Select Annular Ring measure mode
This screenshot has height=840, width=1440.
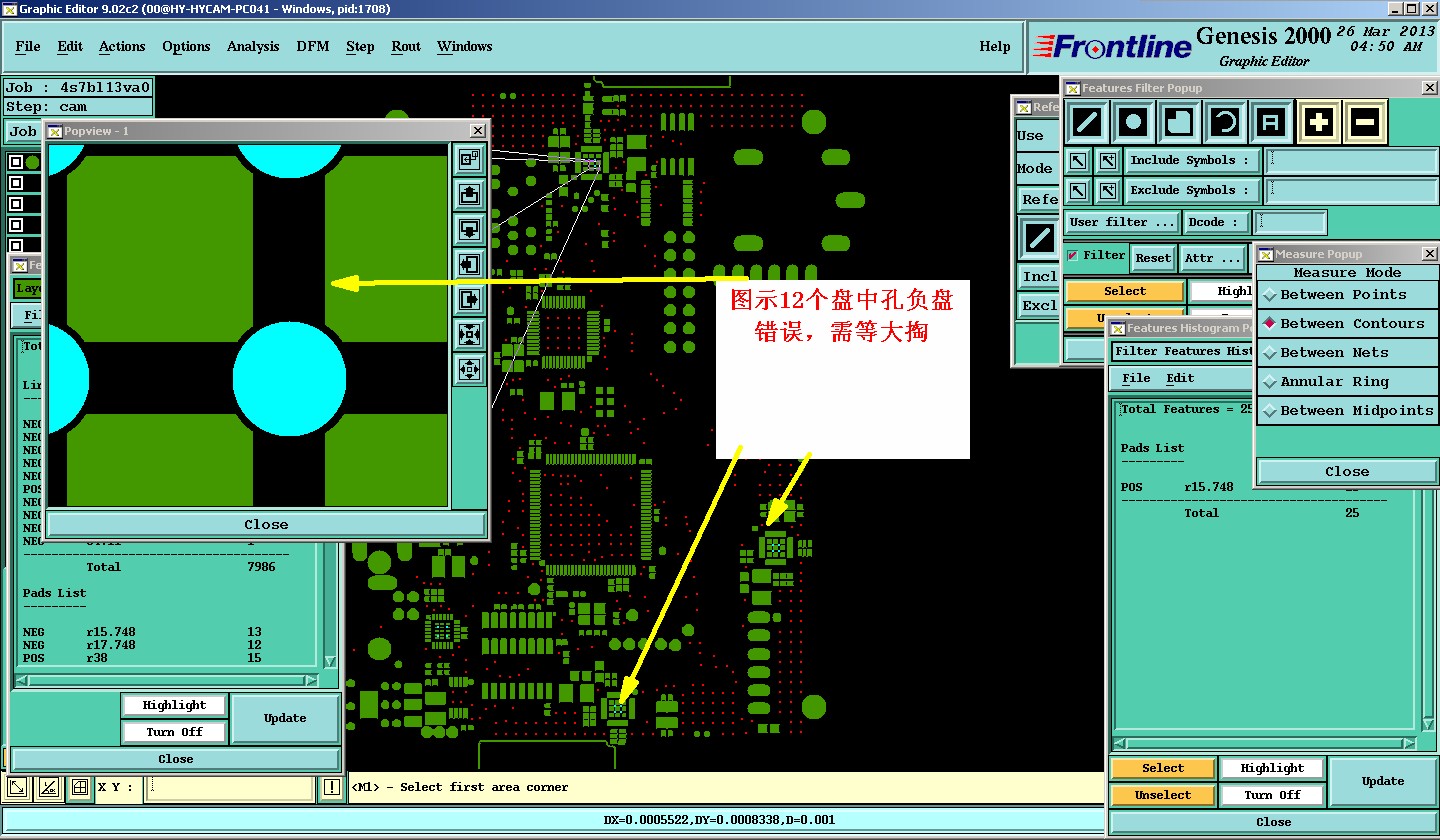click(1346, 382)
